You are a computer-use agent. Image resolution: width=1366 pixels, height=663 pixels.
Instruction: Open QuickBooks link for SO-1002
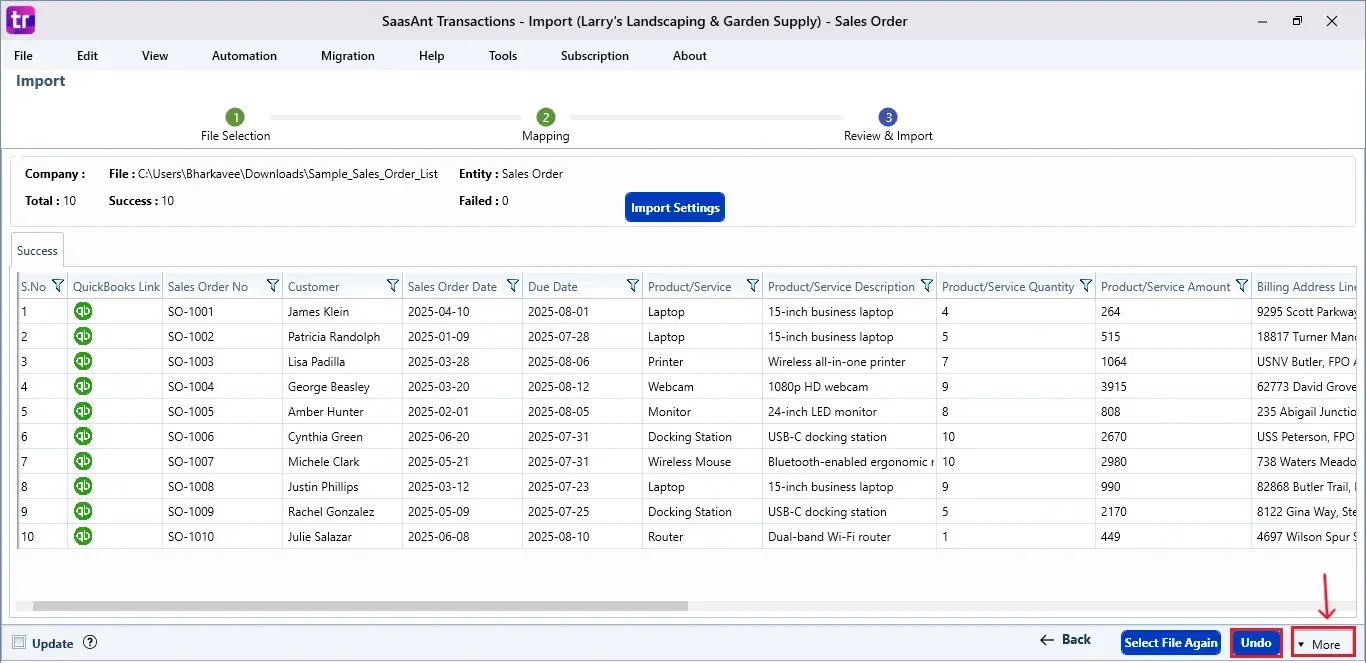tap(83, 336)
